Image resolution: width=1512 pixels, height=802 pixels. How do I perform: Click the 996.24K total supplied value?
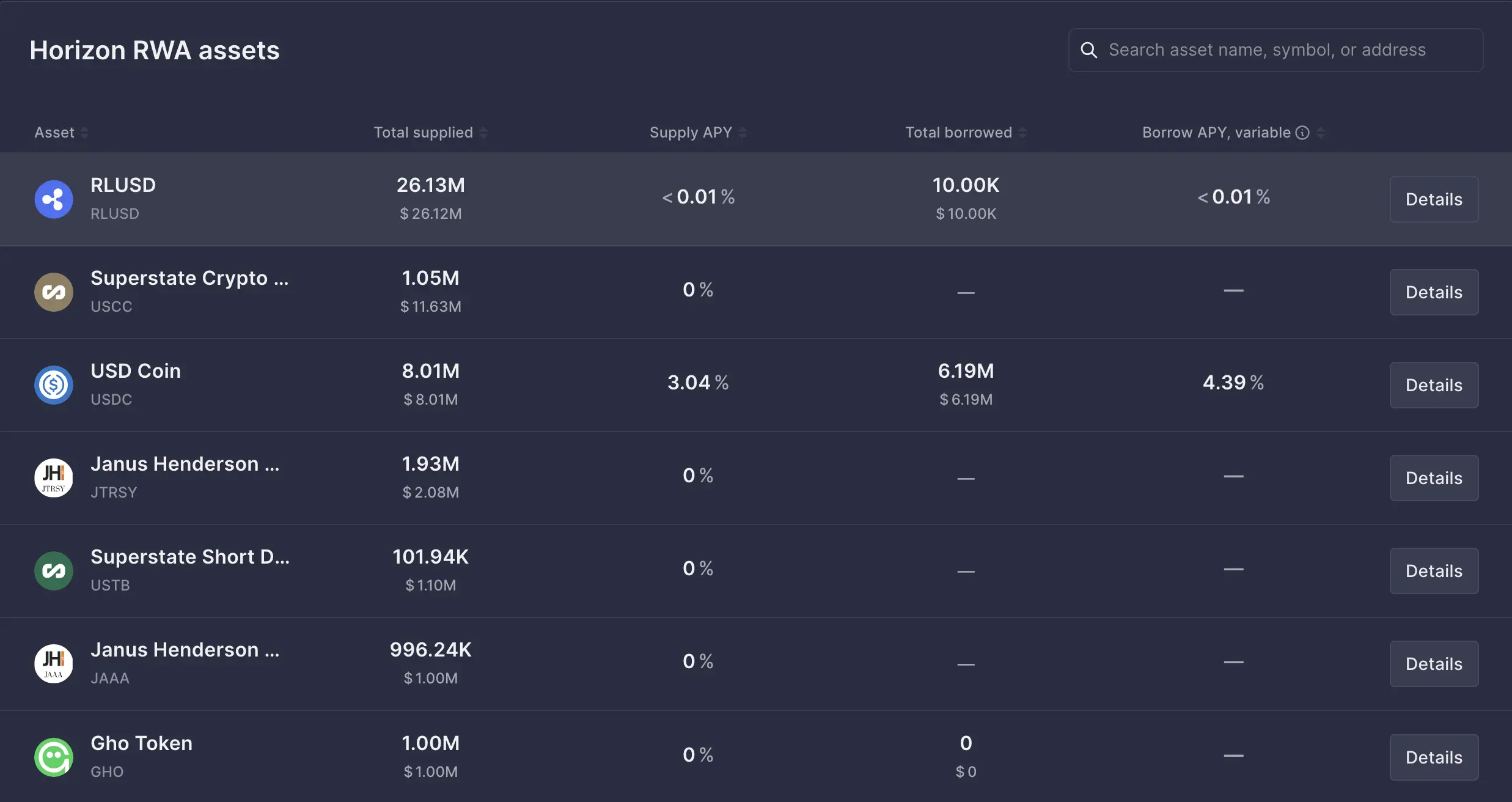(x=431, y=650)
